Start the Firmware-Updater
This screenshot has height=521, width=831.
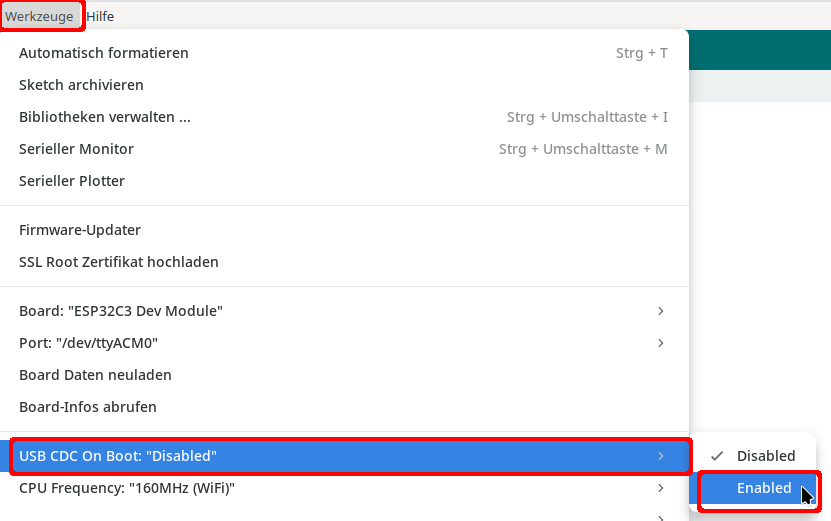80,230
